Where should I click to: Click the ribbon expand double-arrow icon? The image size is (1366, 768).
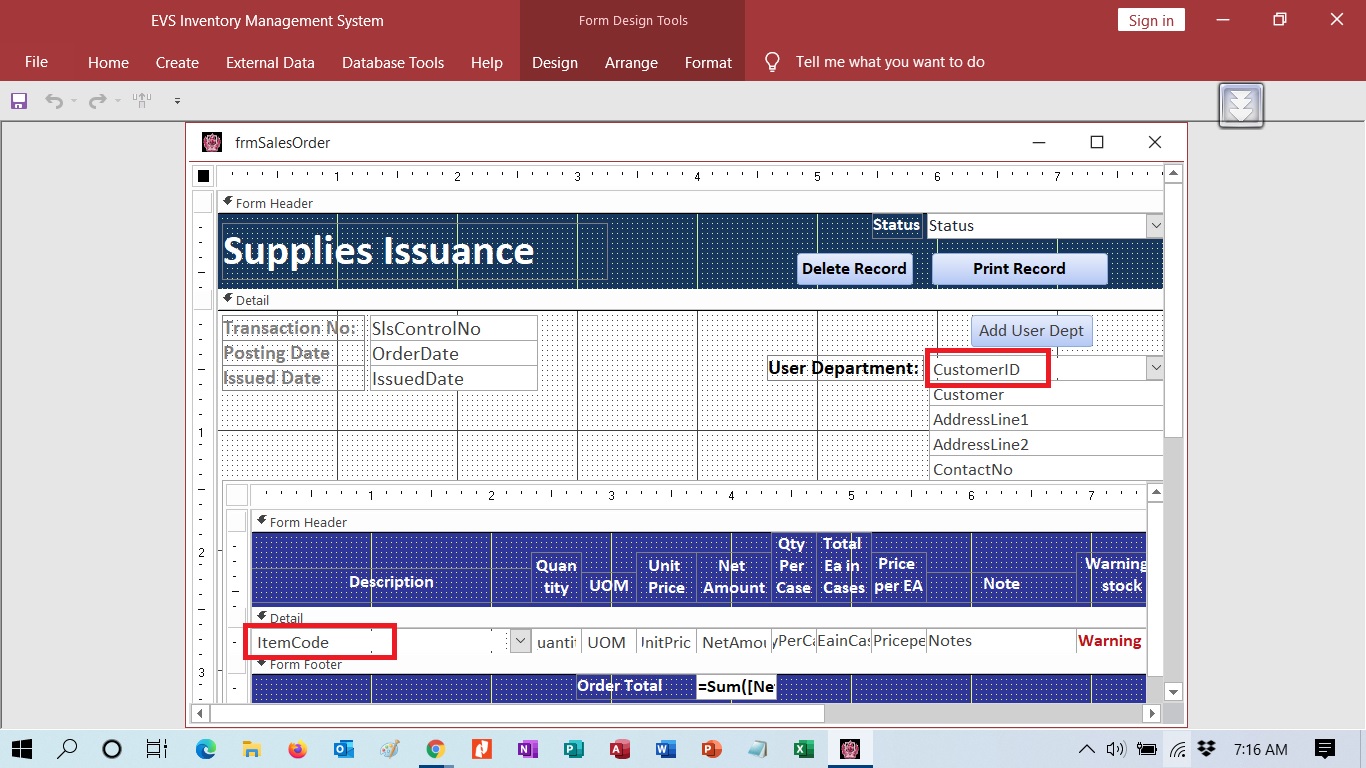pos(1241,105)
